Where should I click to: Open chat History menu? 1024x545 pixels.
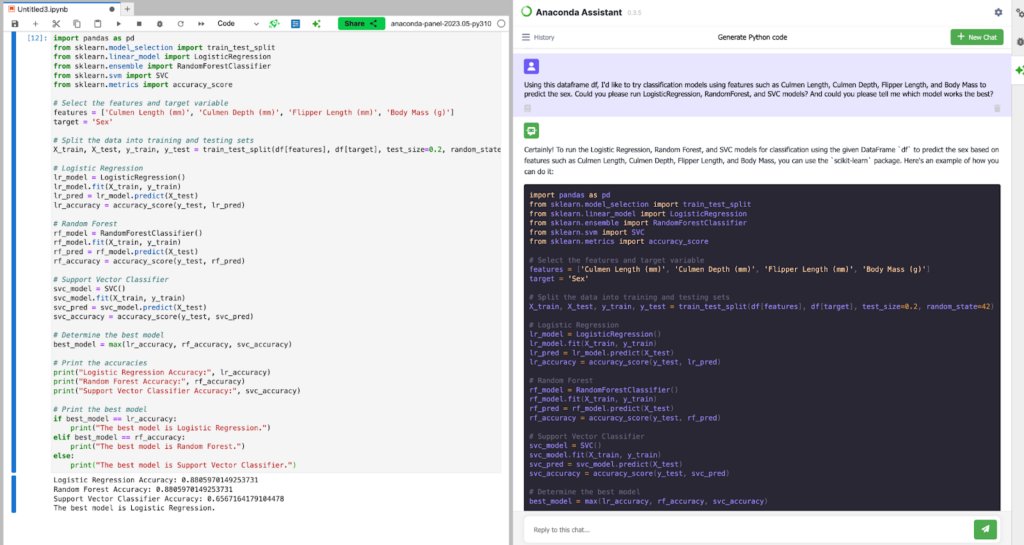tap(538, 37)
